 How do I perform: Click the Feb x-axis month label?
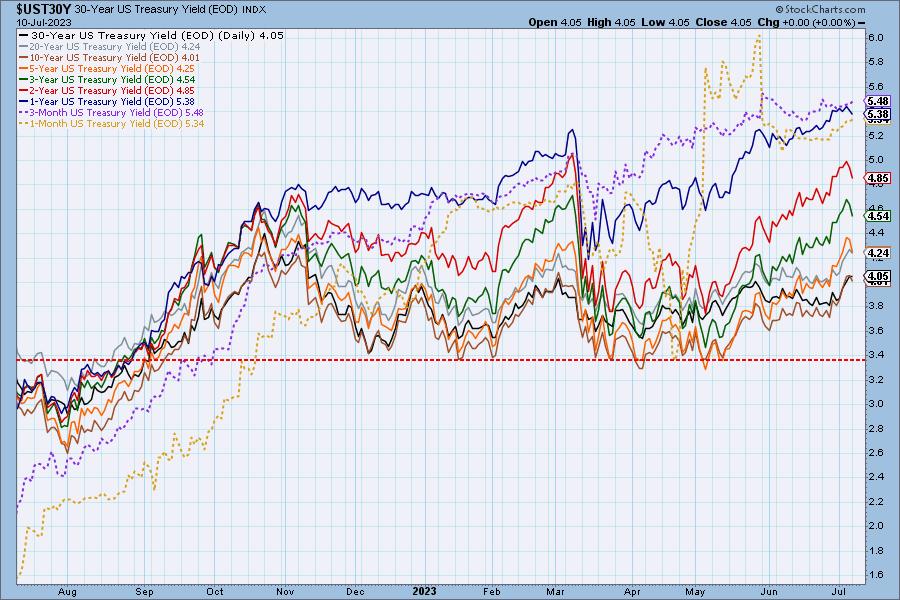coord(492,592)
